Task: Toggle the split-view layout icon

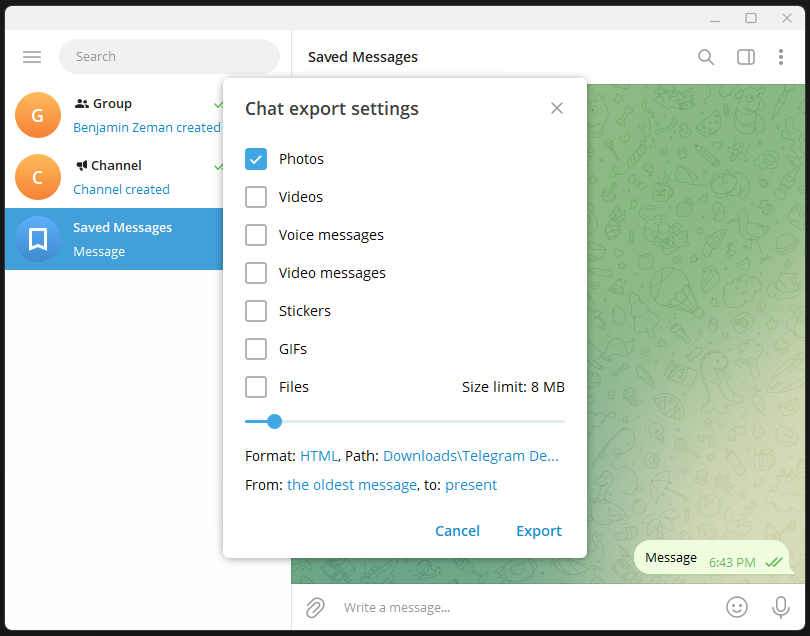Action: pos(745,57)
